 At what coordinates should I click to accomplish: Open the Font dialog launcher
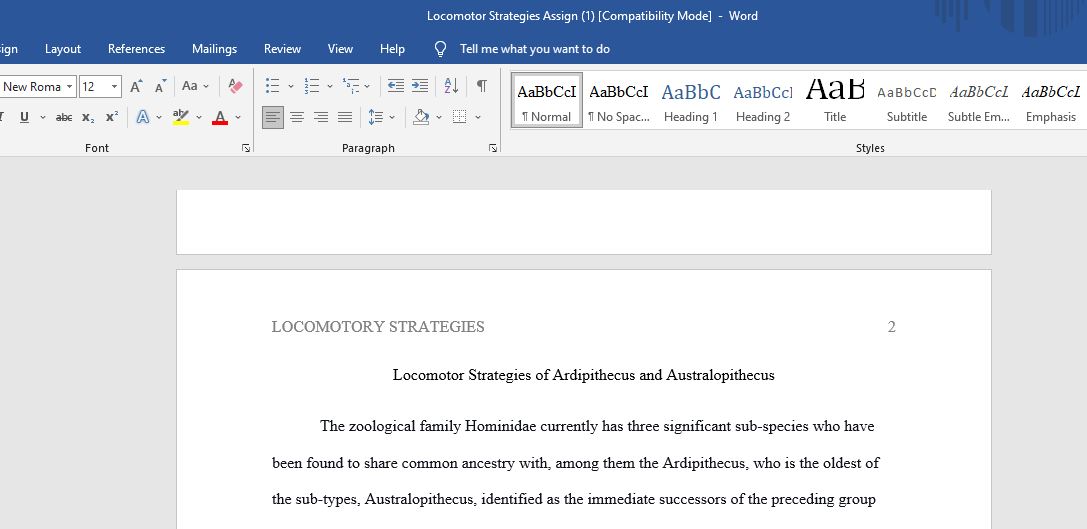coord(246,148)
